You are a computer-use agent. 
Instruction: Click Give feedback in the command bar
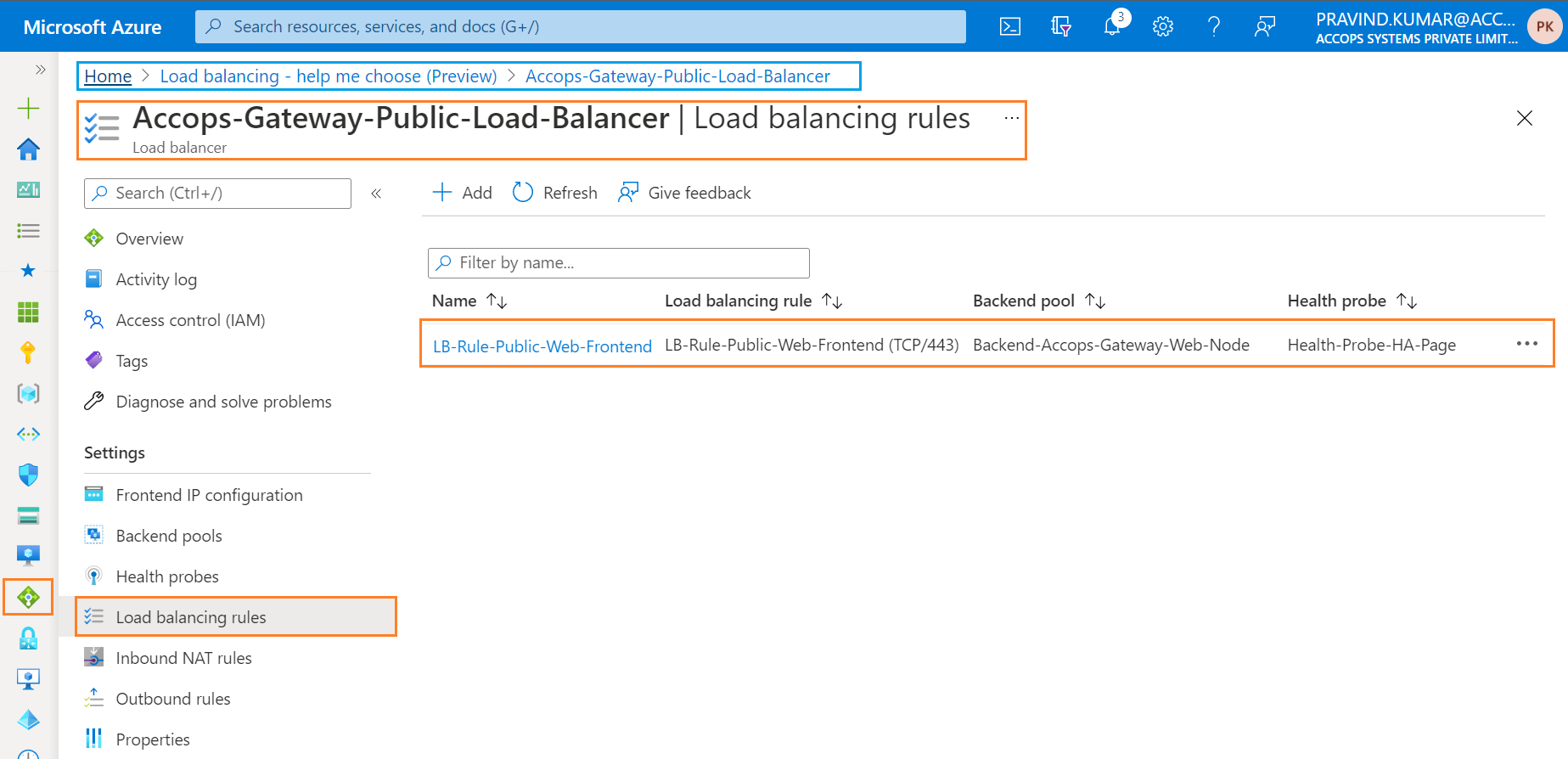(685, 193)
